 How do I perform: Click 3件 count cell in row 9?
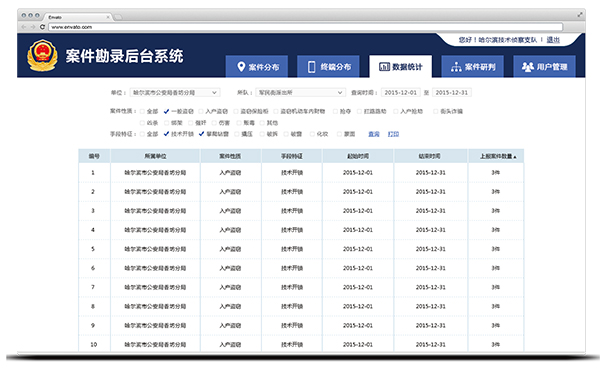point(496,326)
